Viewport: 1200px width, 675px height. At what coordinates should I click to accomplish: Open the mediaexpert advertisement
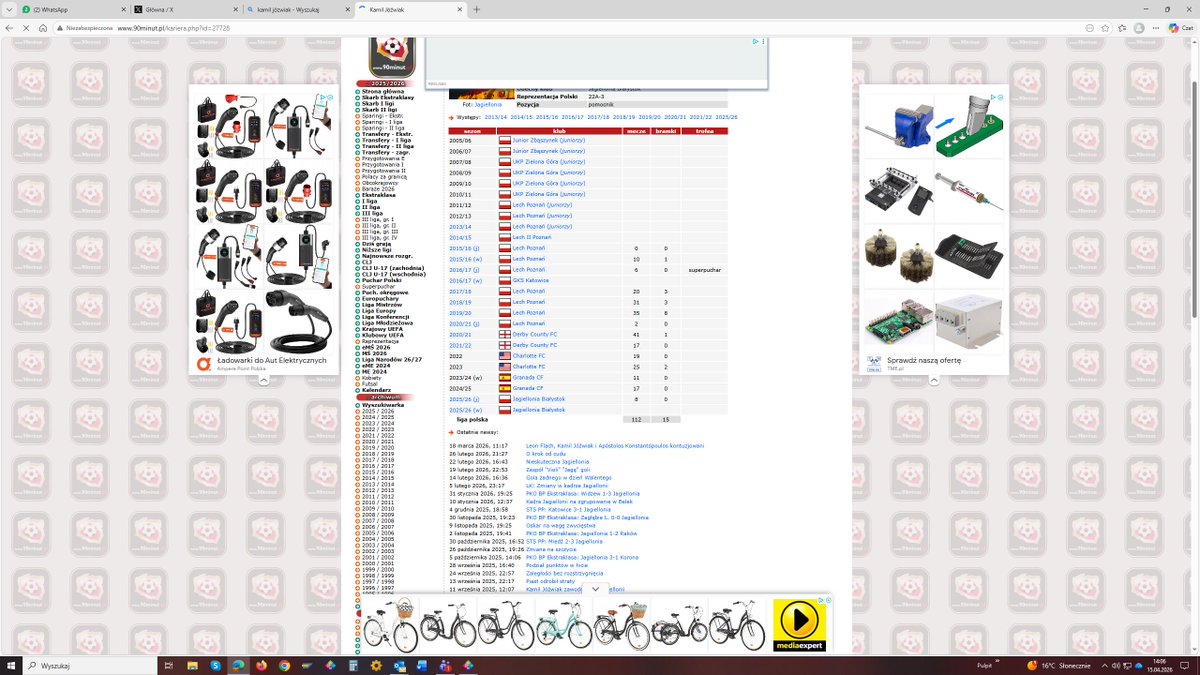point(799,625)
